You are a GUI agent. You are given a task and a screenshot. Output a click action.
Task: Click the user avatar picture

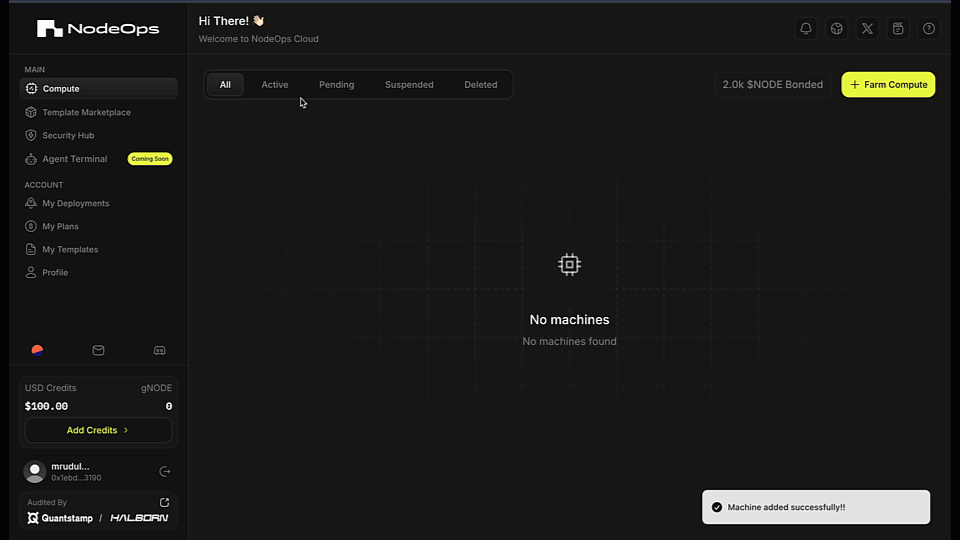coord(35,471)
